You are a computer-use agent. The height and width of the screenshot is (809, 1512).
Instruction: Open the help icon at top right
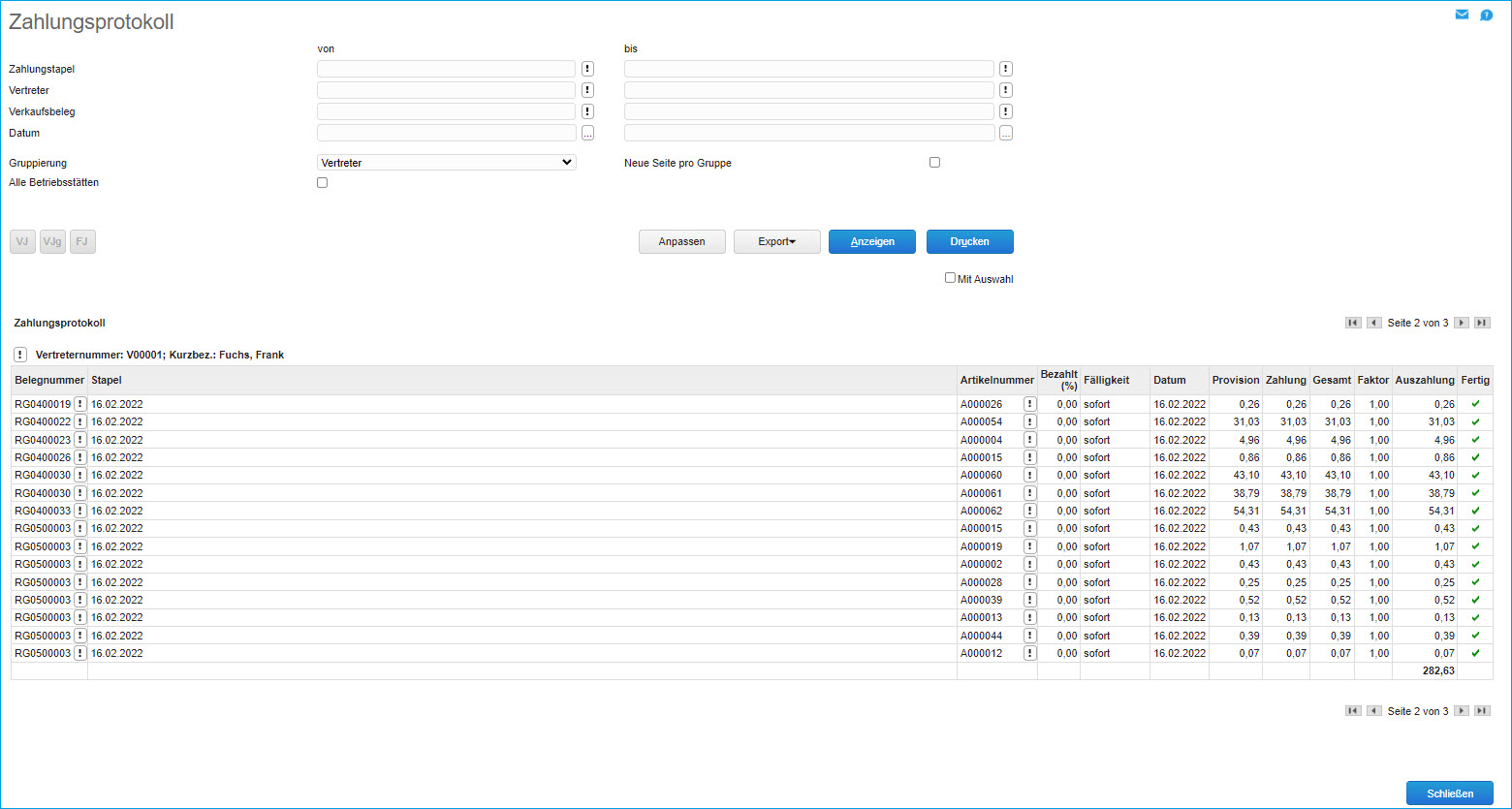pos(1486,15)
